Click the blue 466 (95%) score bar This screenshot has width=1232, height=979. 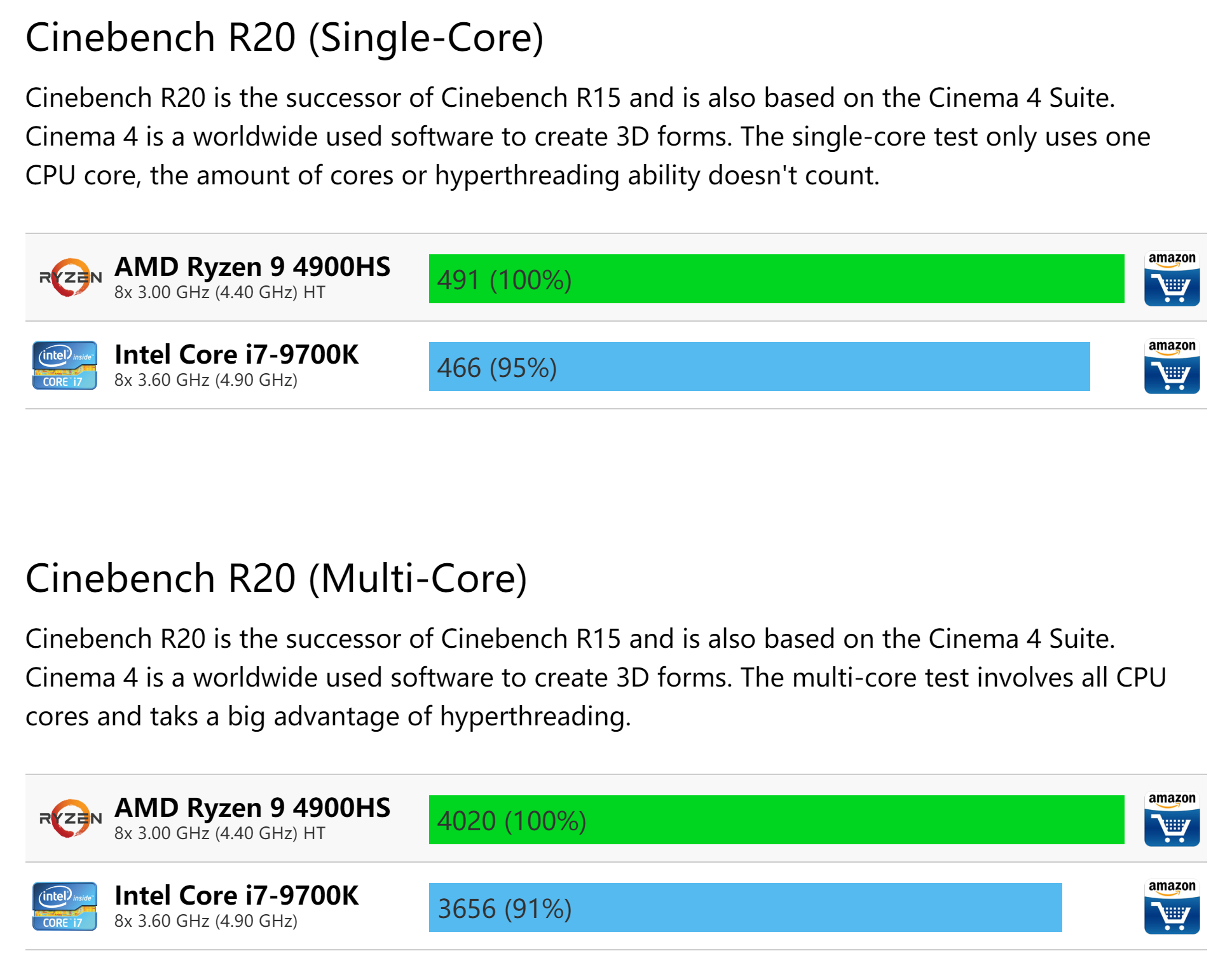(x=759, y=367)
